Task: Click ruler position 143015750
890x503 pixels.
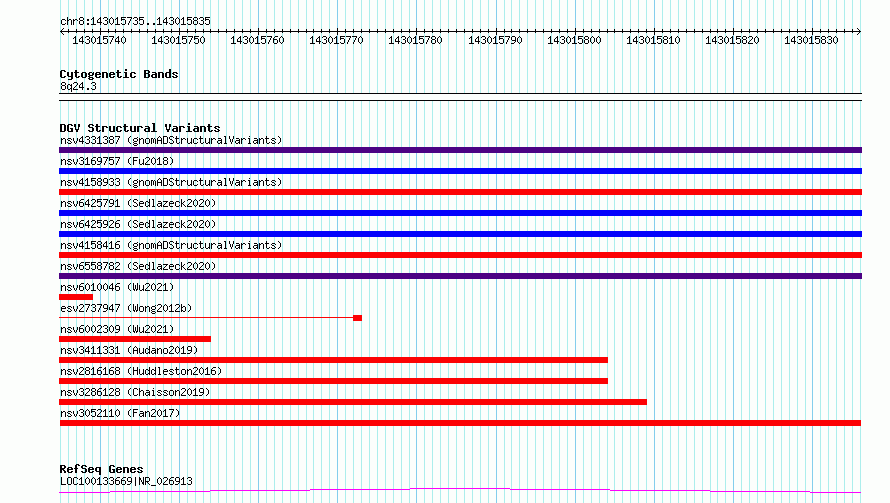Action: click(178, 40)
